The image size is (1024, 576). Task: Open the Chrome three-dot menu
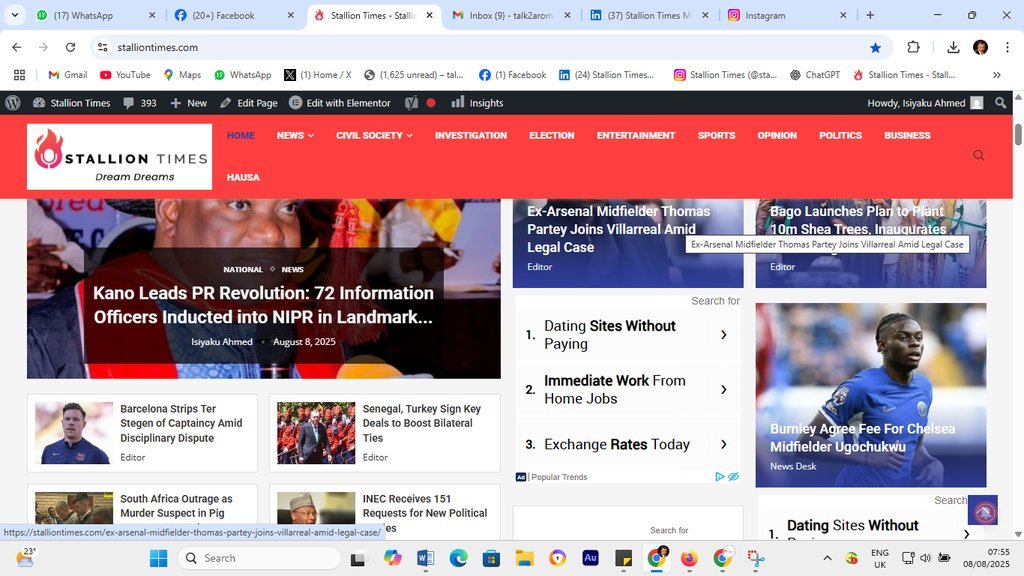(x=1007, y=47)
